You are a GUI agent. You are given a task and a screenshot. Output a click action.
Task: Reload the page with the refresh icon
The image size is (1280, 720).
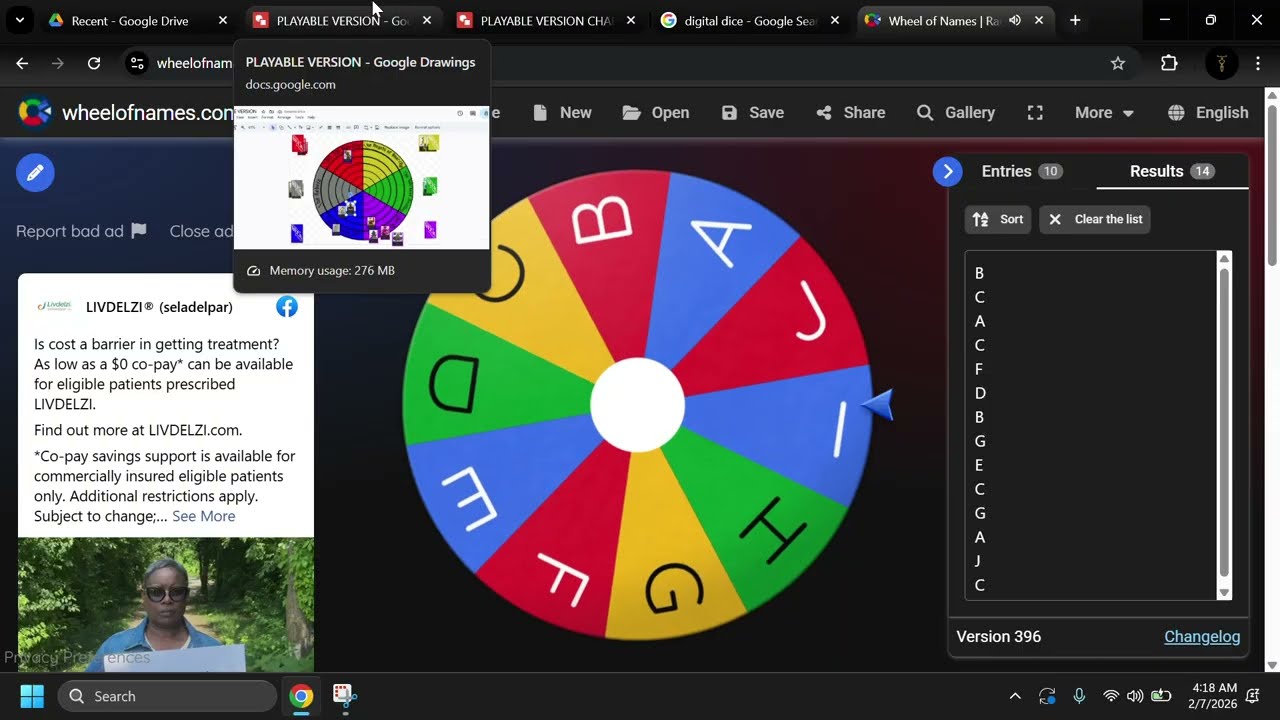tap(94, 63)
